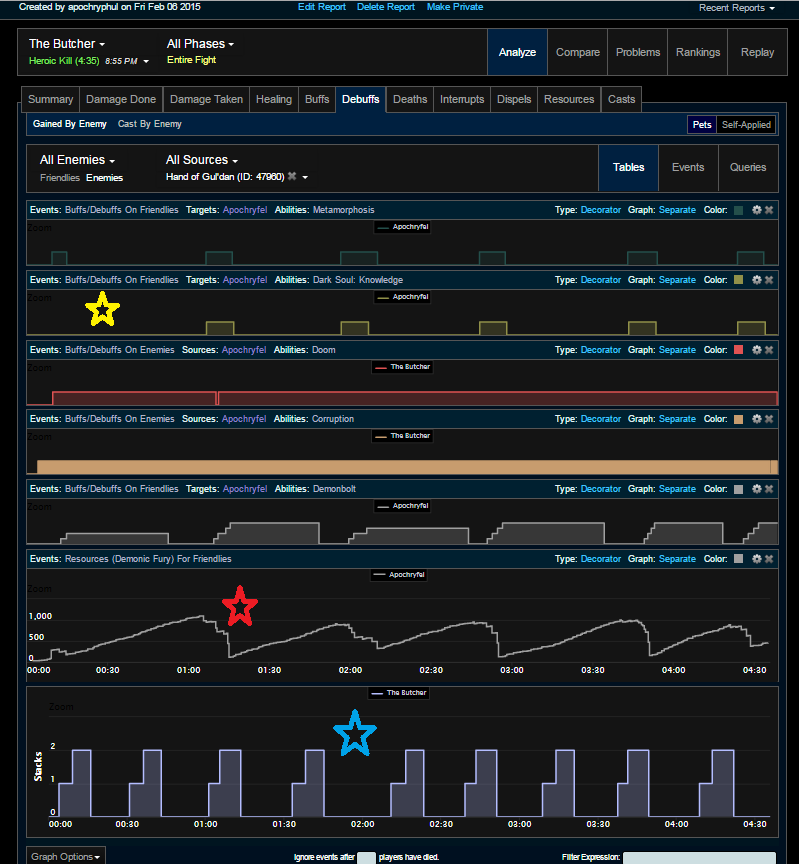The width and height of the screenshot is (799, 864).
Task: Switch target view to Friendlies
Action: (60, 178)
